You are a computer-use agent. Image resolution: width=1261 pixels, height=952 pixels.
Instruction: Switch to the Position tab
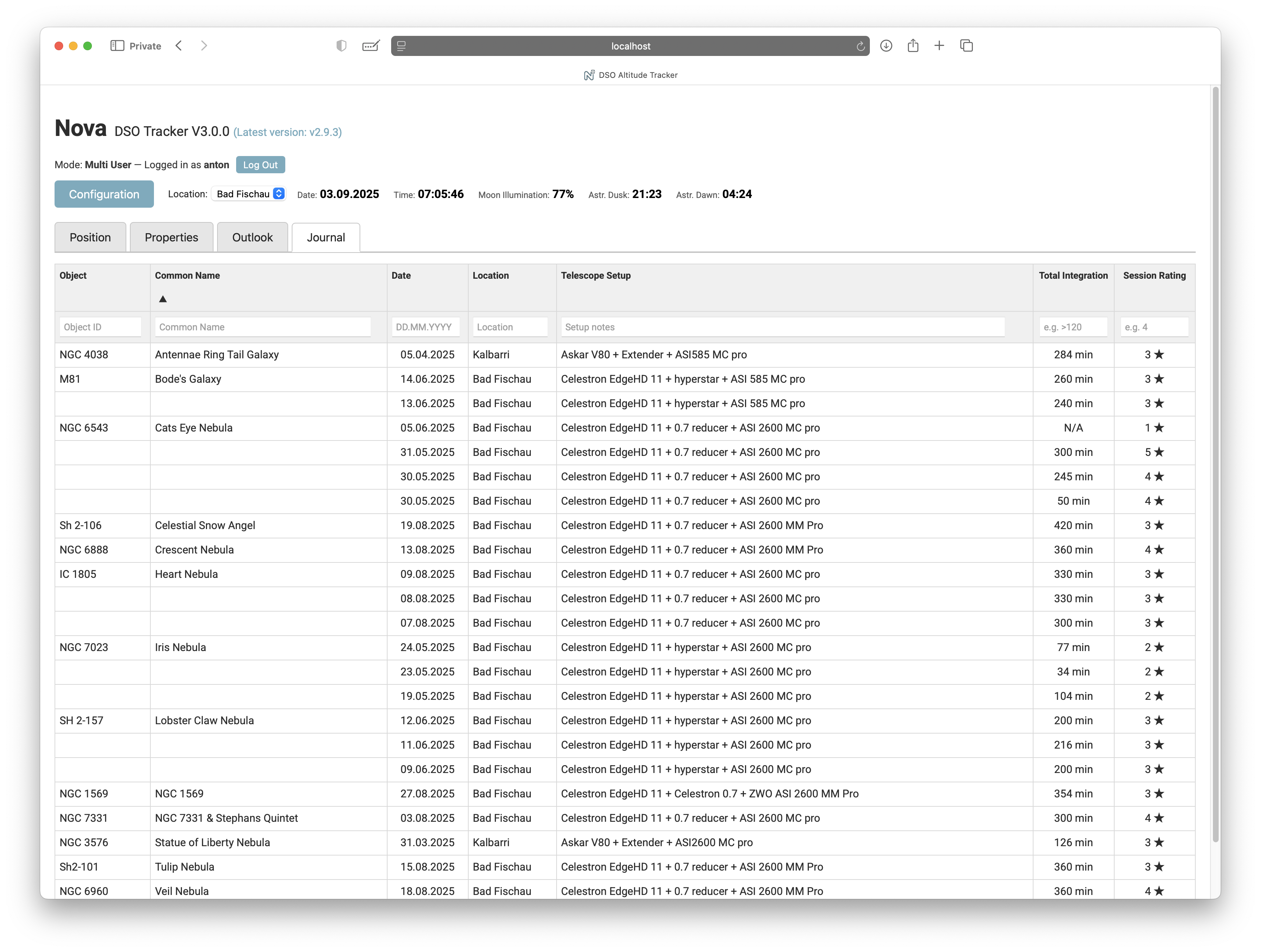(90, 237)
